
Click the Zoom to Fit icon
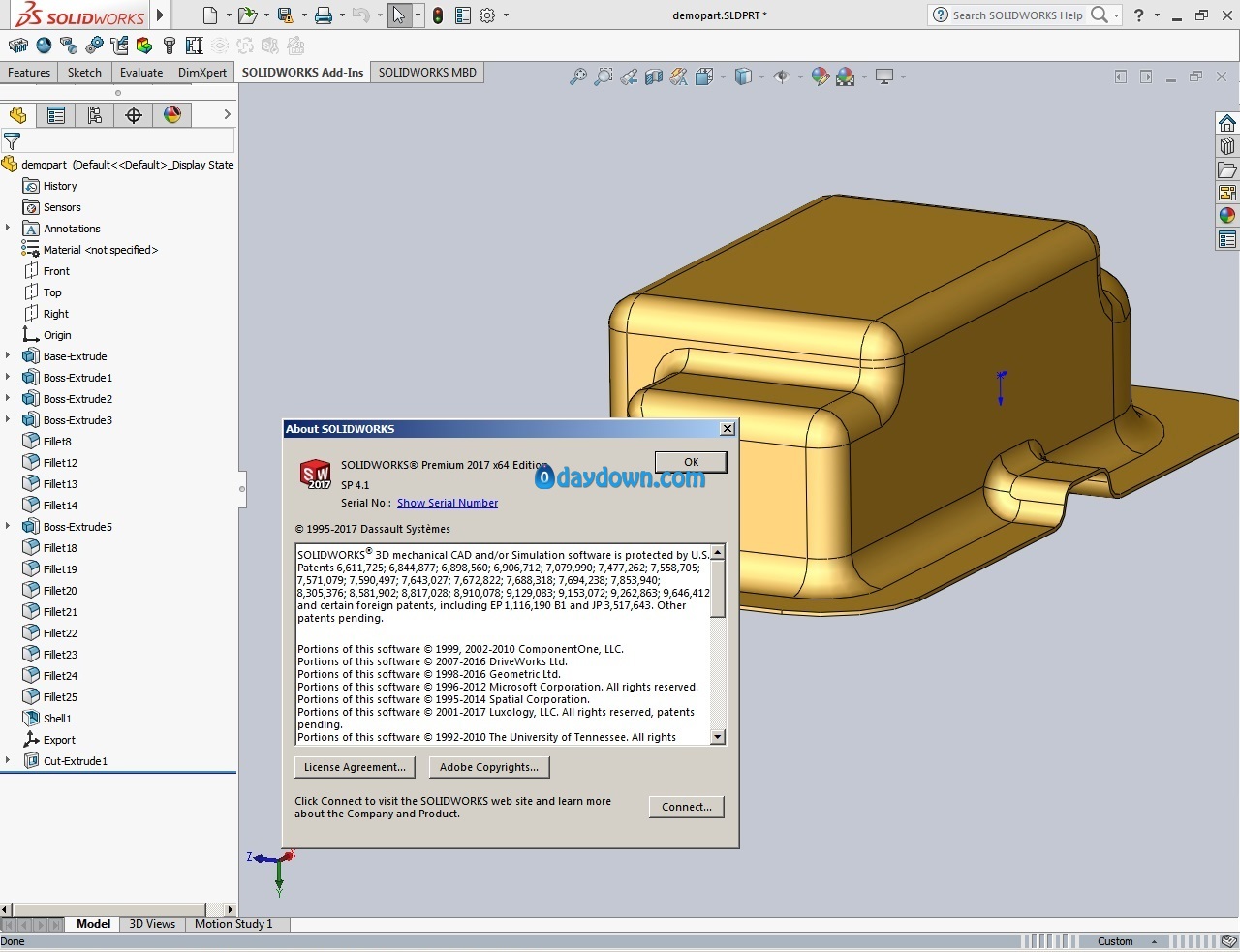coord(578,77)
